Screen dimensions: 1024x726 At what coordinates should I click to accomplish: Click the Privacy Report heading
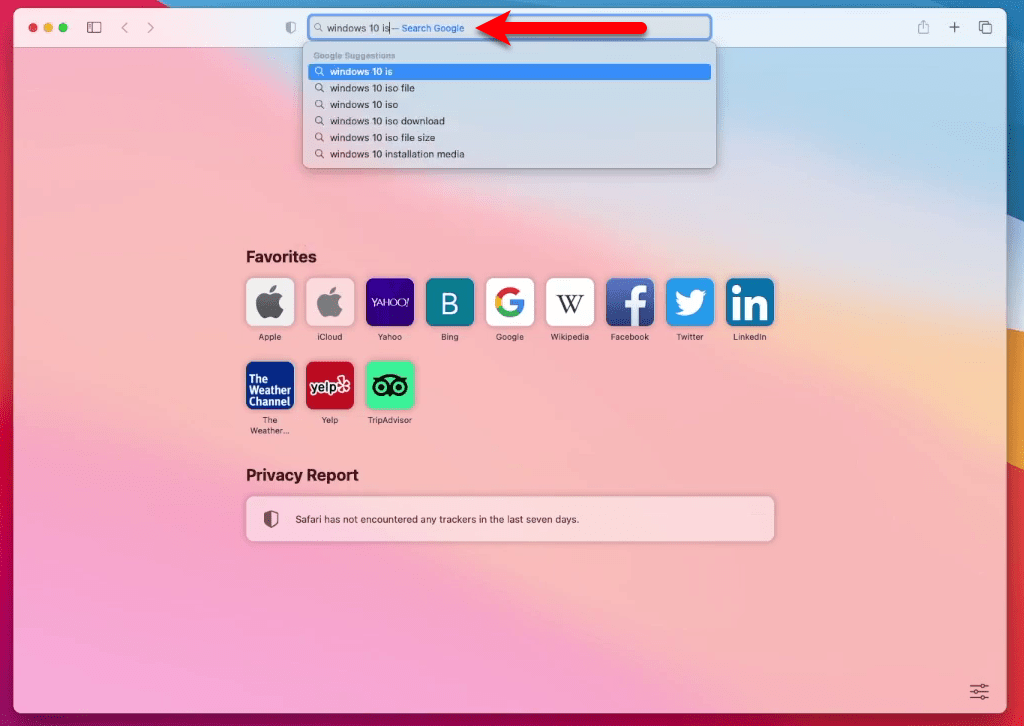tap(302, 475)
